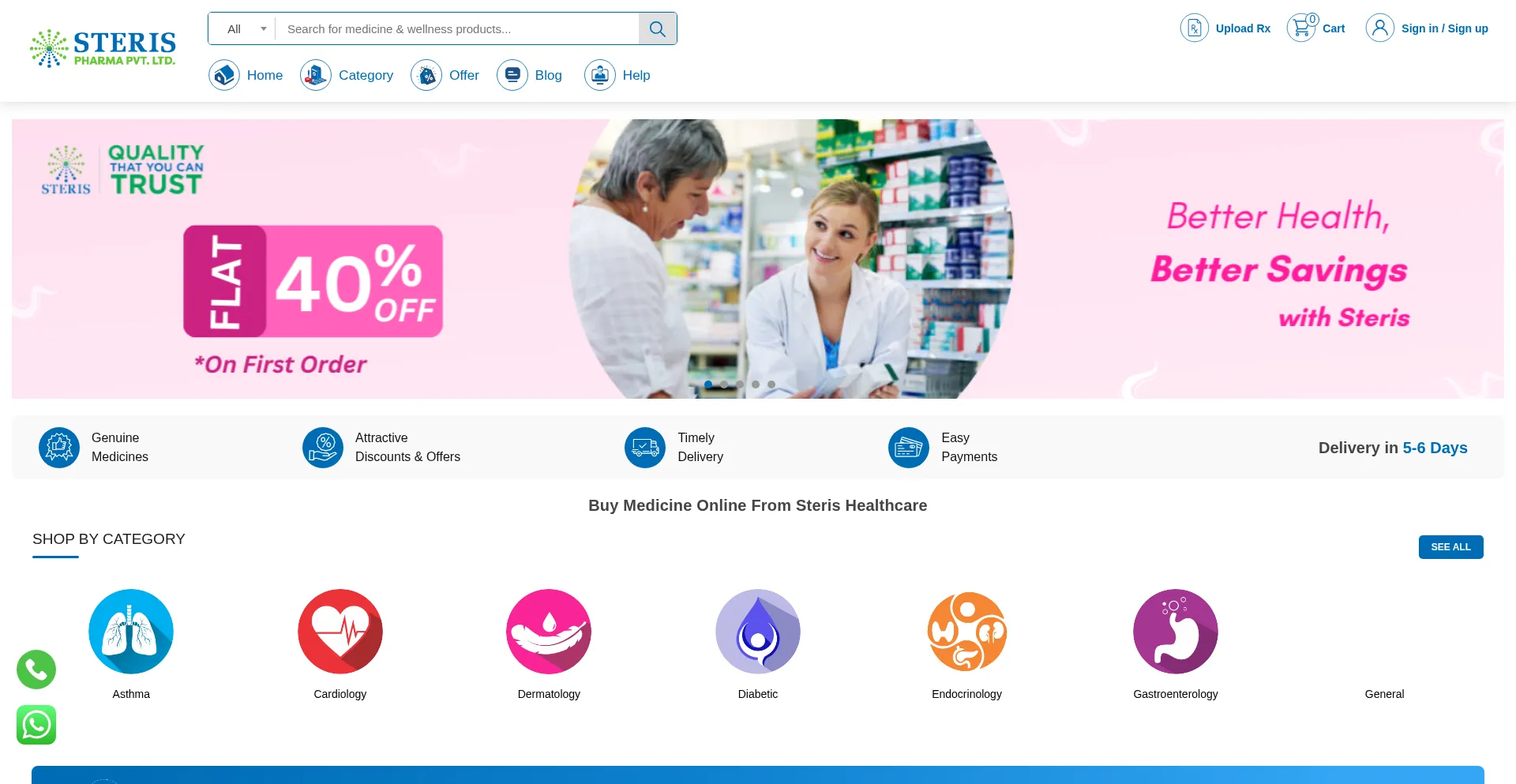Click the Blog nav icon
Viewport: 1516px width, 784px height.
pos(512,75)
